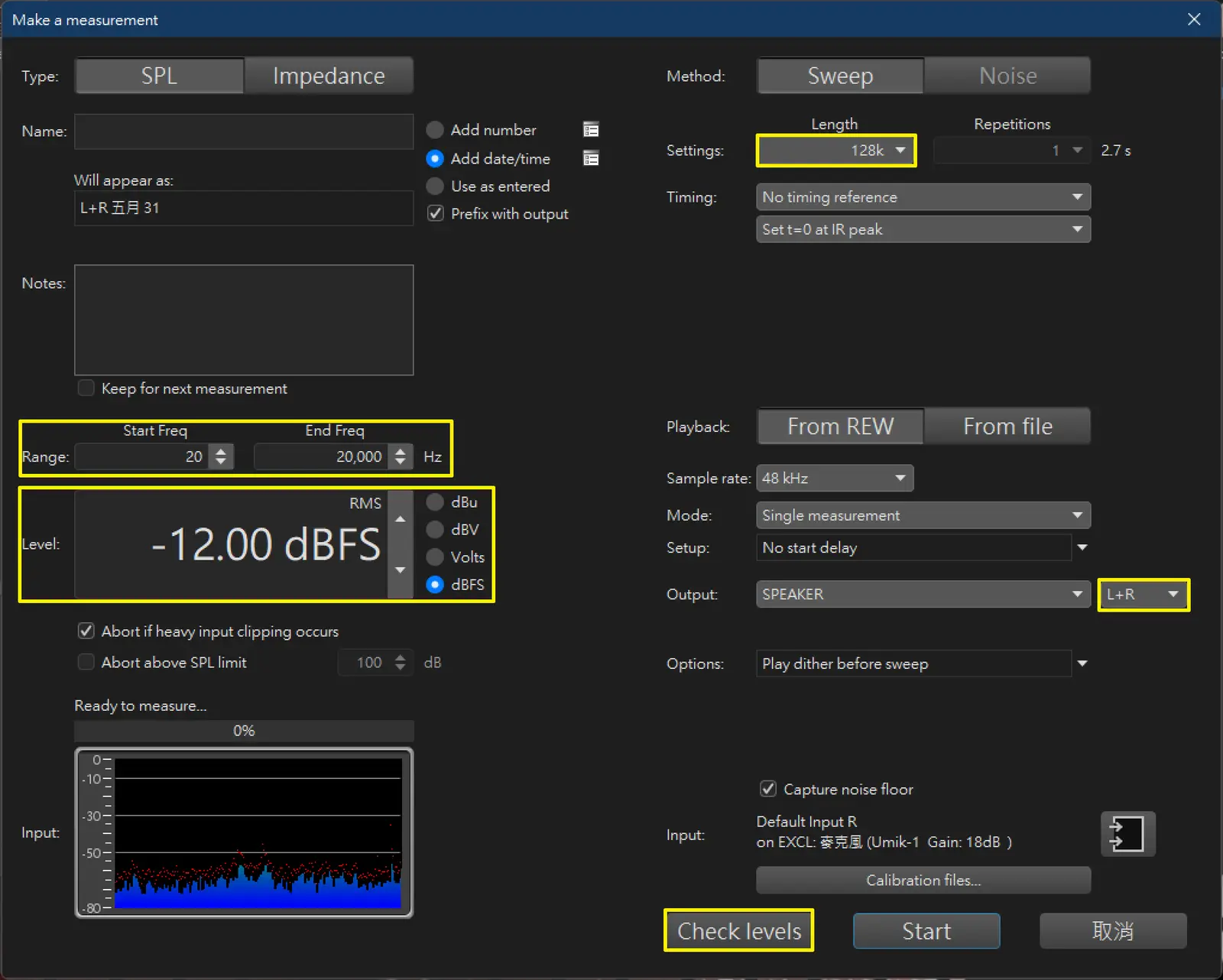This screenshot has height=980, width=1223.
Task: Open the Set t=0 at IR peak dropdown
Action: point(923,229)
